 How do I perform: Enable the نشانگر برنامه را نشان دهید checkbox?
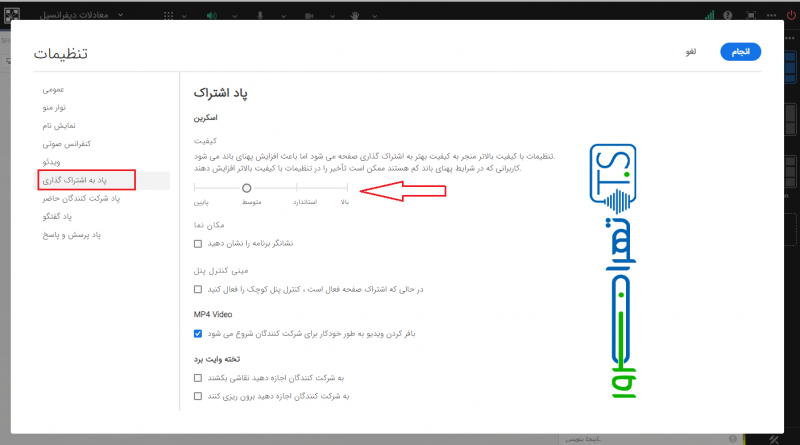pos(198,243)
